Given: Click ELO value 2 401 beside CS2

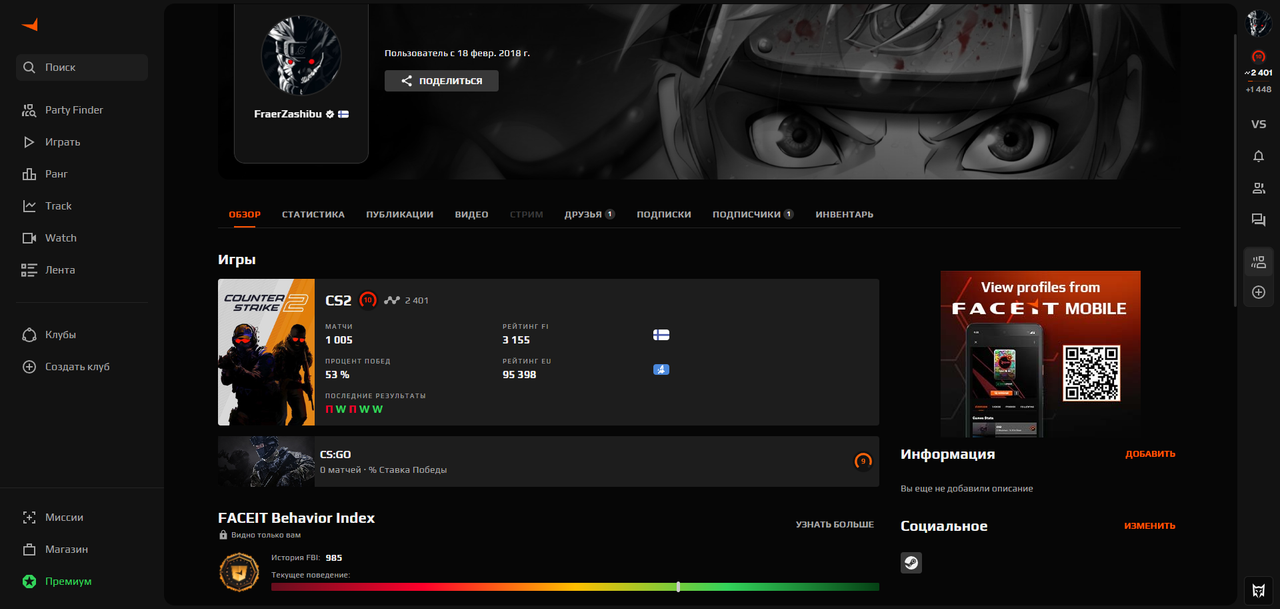Looking at the screenshot, I should [x=417, y=300].
